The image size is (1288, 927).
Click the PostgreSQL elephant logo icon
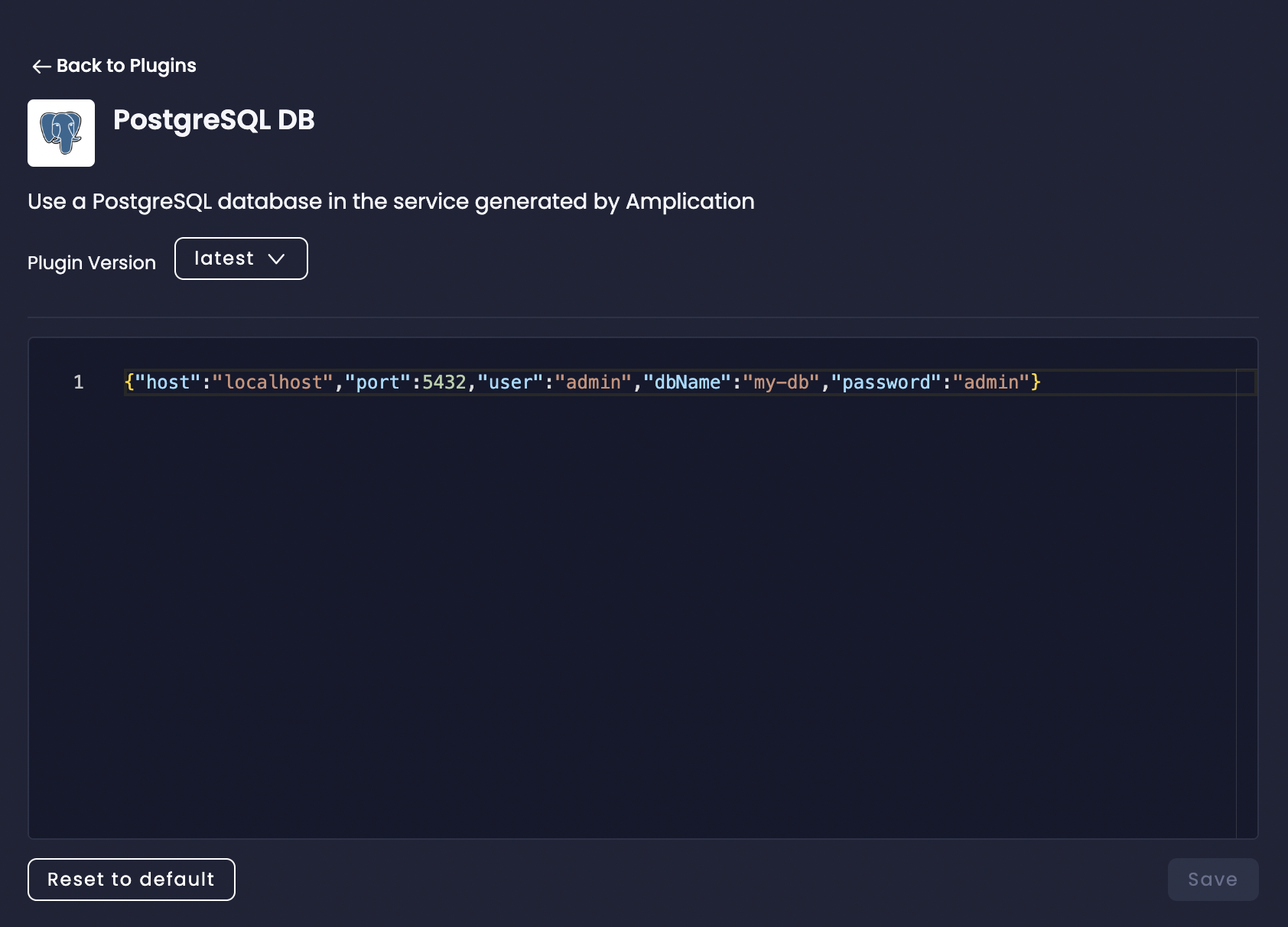click(x=61, y=133)
